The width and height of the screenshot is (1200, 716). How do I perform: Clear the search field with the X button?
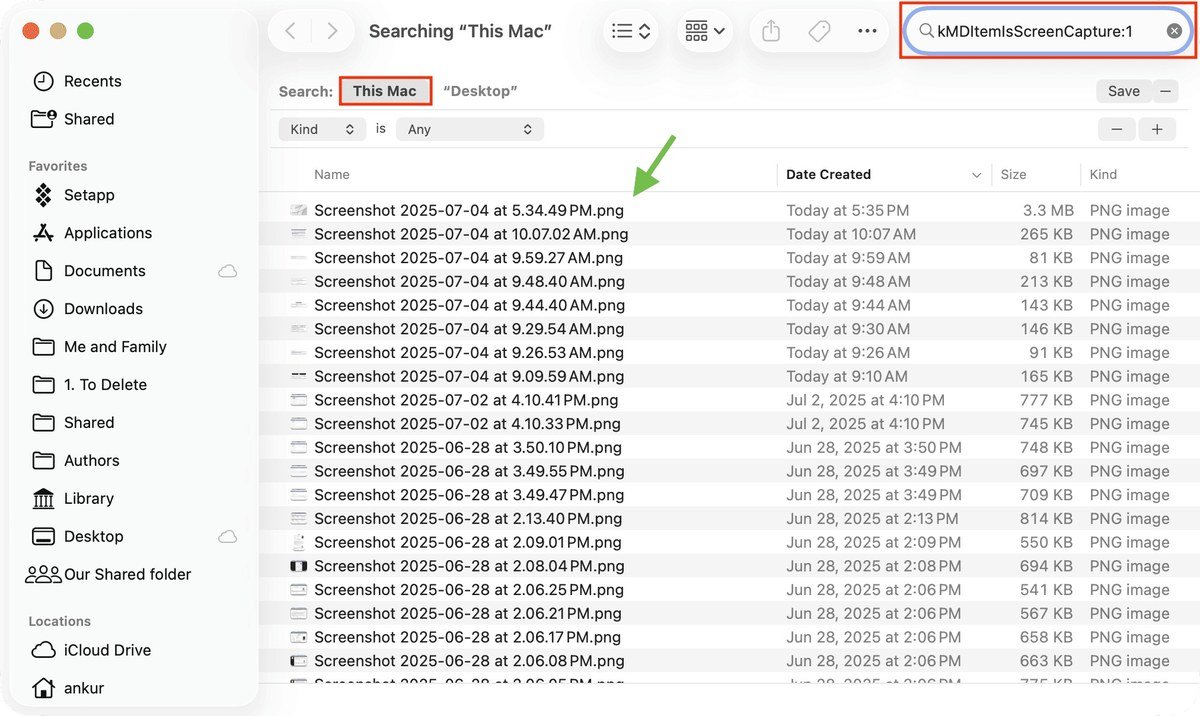1174,31
